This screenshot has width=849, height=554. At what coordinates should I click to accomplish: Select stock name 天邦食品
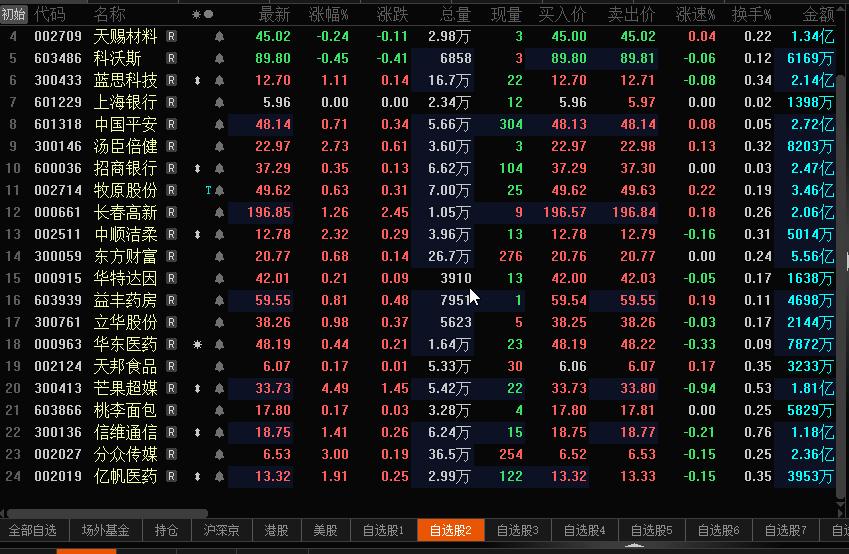(x=126, y=367)
